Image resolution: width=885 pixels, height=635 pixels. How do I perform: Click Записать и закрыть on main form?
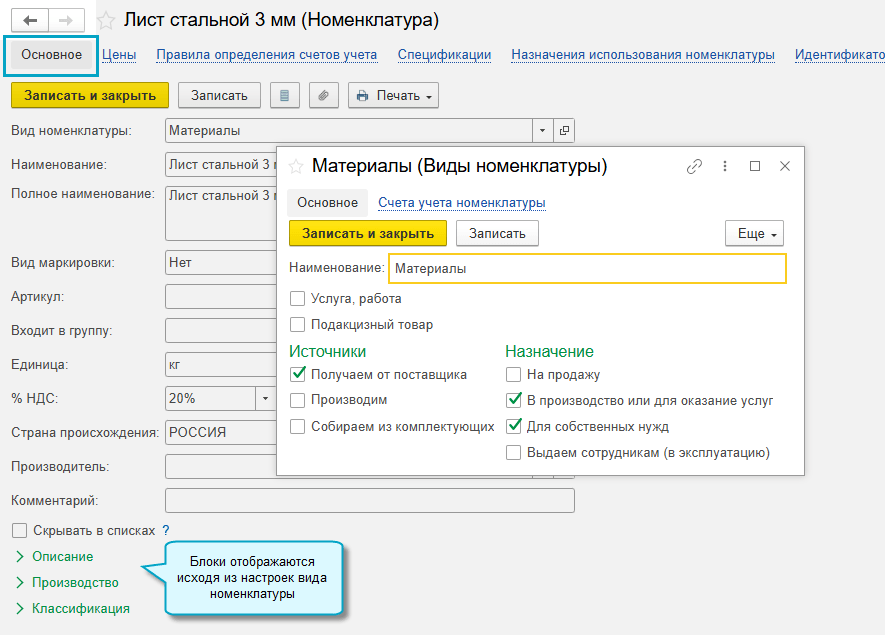pos(90,95)
